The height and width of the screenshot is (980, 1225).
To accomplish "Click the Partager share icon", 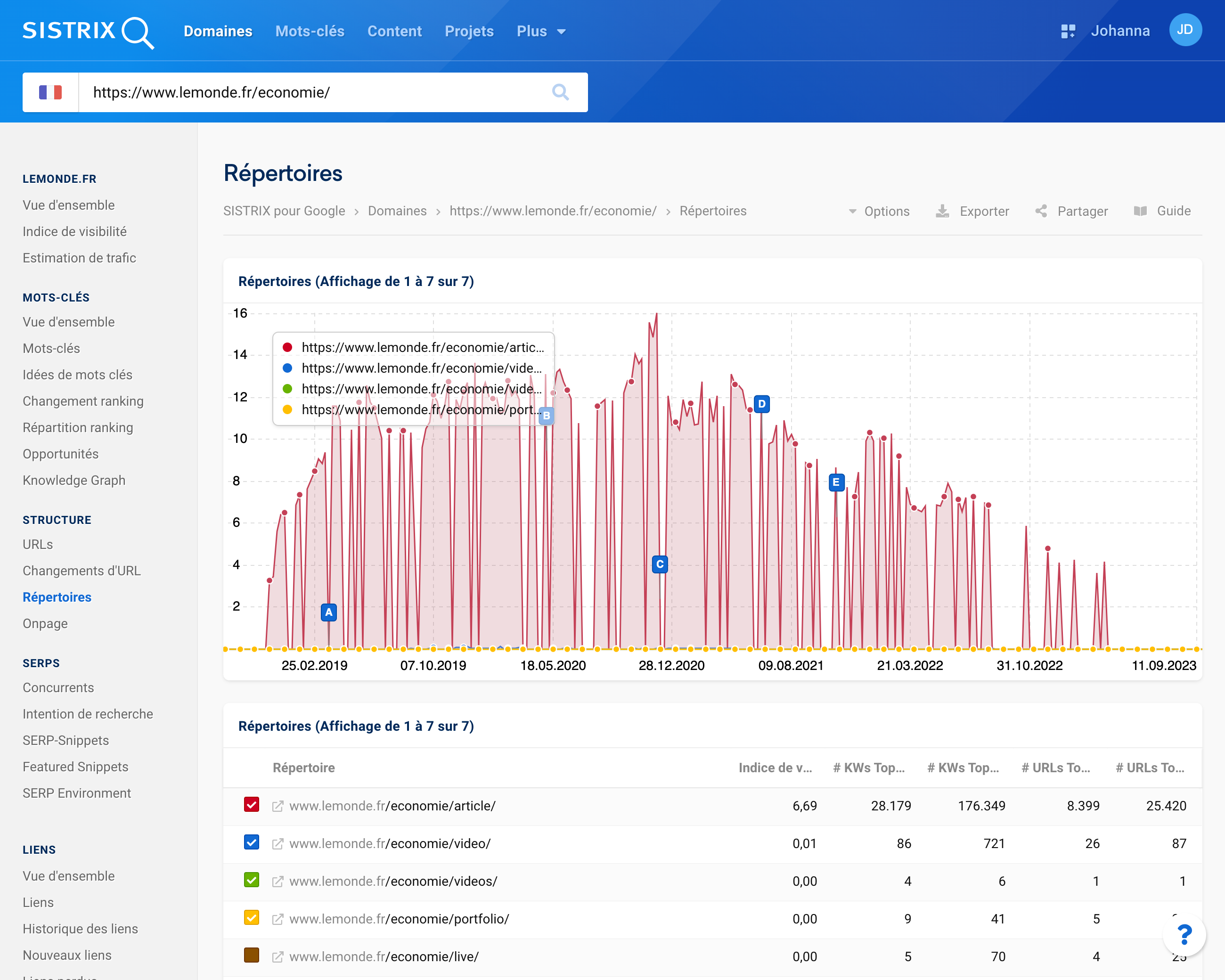I will tap(1041, 212).
